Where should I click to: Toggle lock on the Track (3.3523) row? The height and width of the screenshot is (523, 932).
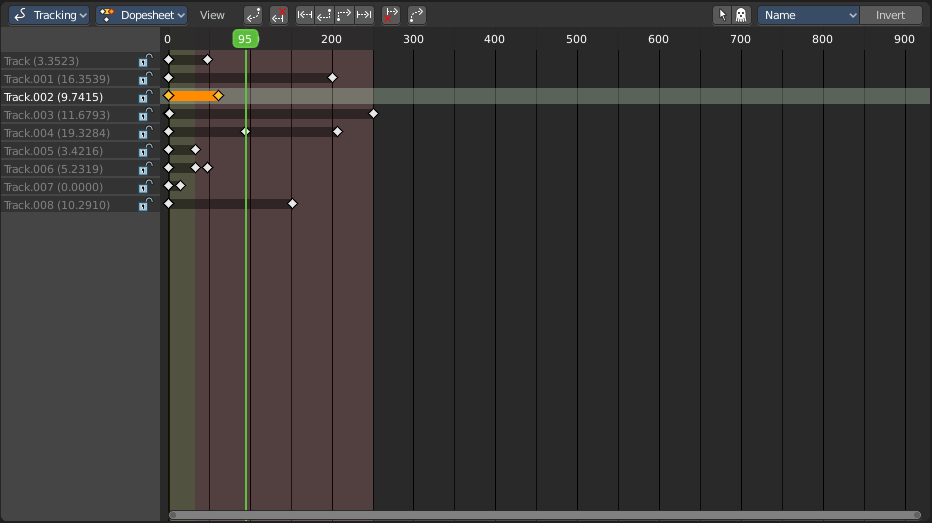146,61
